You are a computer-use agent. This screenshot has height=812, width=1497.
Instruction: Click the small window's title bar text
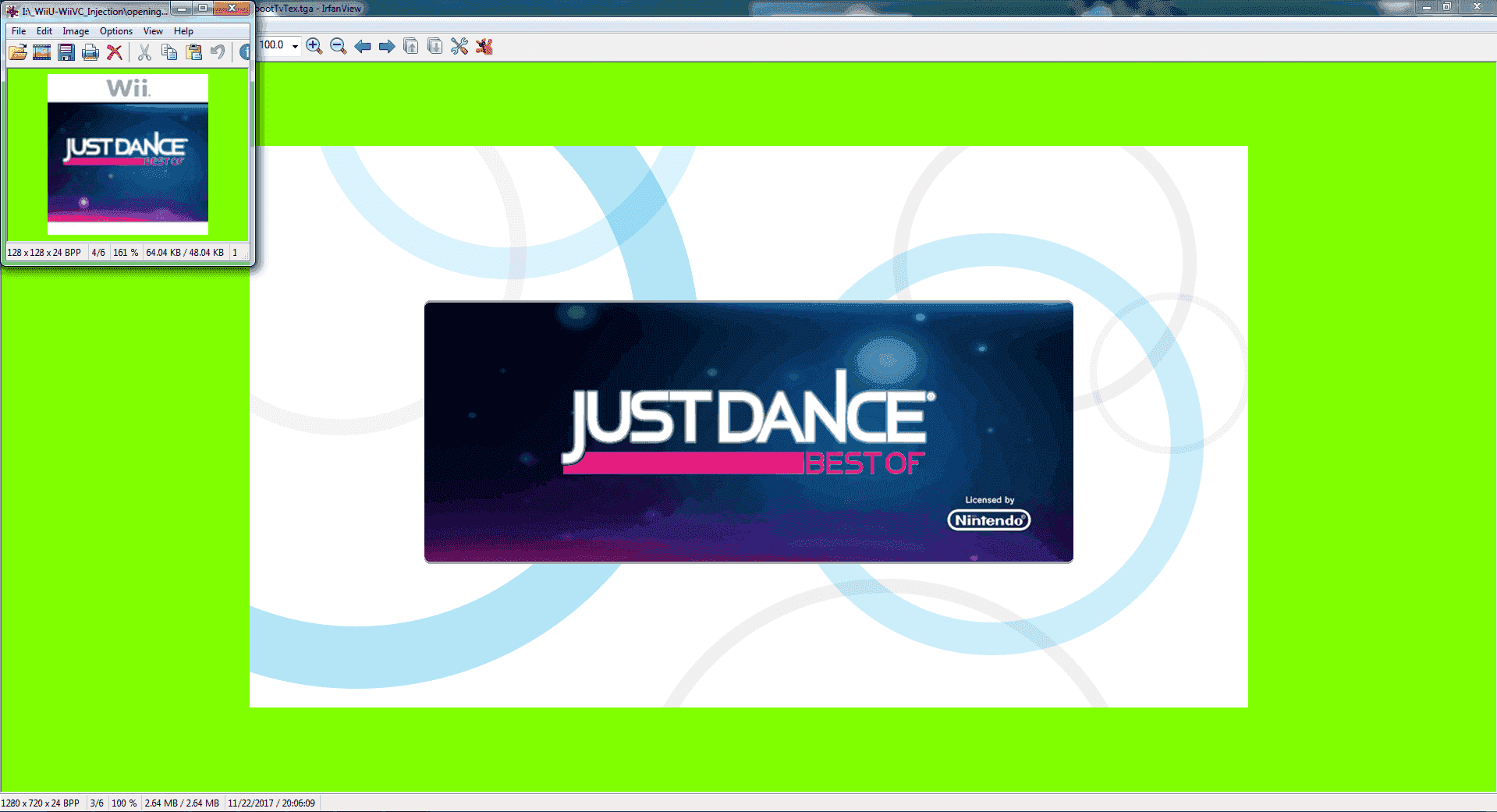click(x=95, y=12)
